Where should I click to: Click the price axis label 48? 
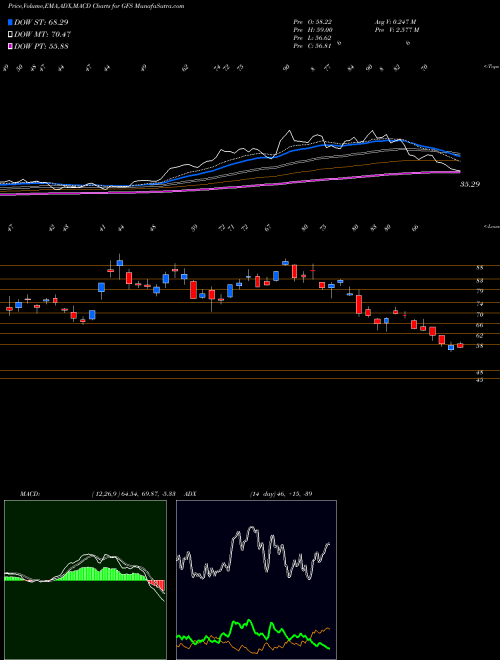(479, 373)
